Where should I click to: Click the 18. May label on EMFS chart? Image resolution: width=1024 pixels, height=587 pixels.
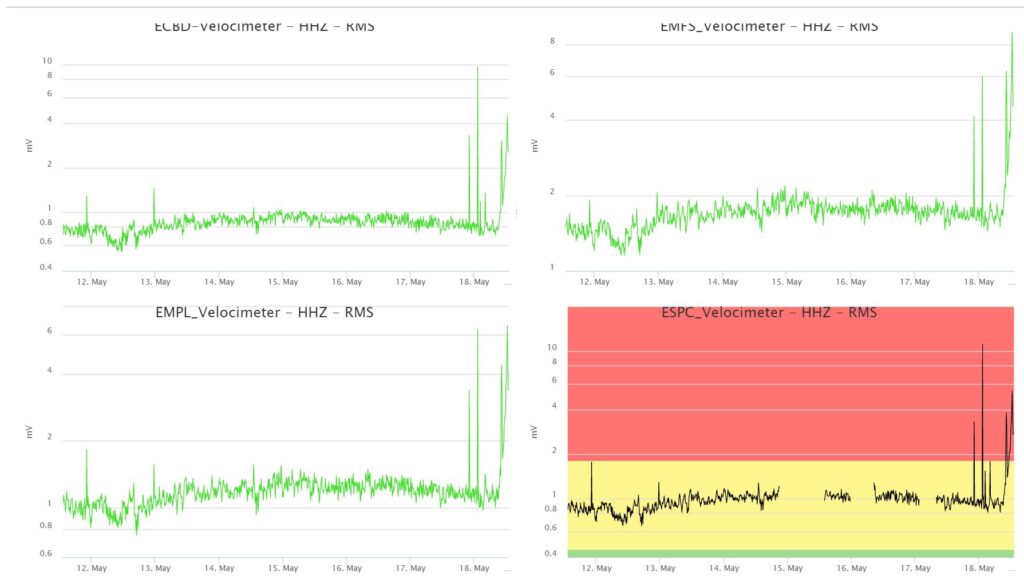pos(979,282)
